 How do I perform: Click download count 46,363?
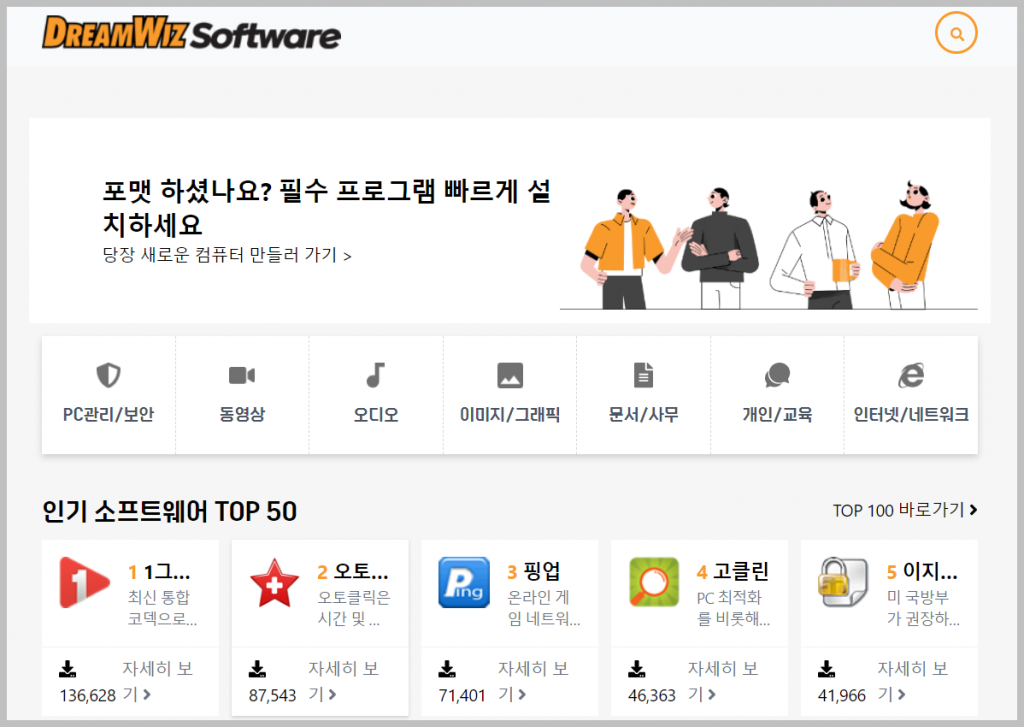652,696
